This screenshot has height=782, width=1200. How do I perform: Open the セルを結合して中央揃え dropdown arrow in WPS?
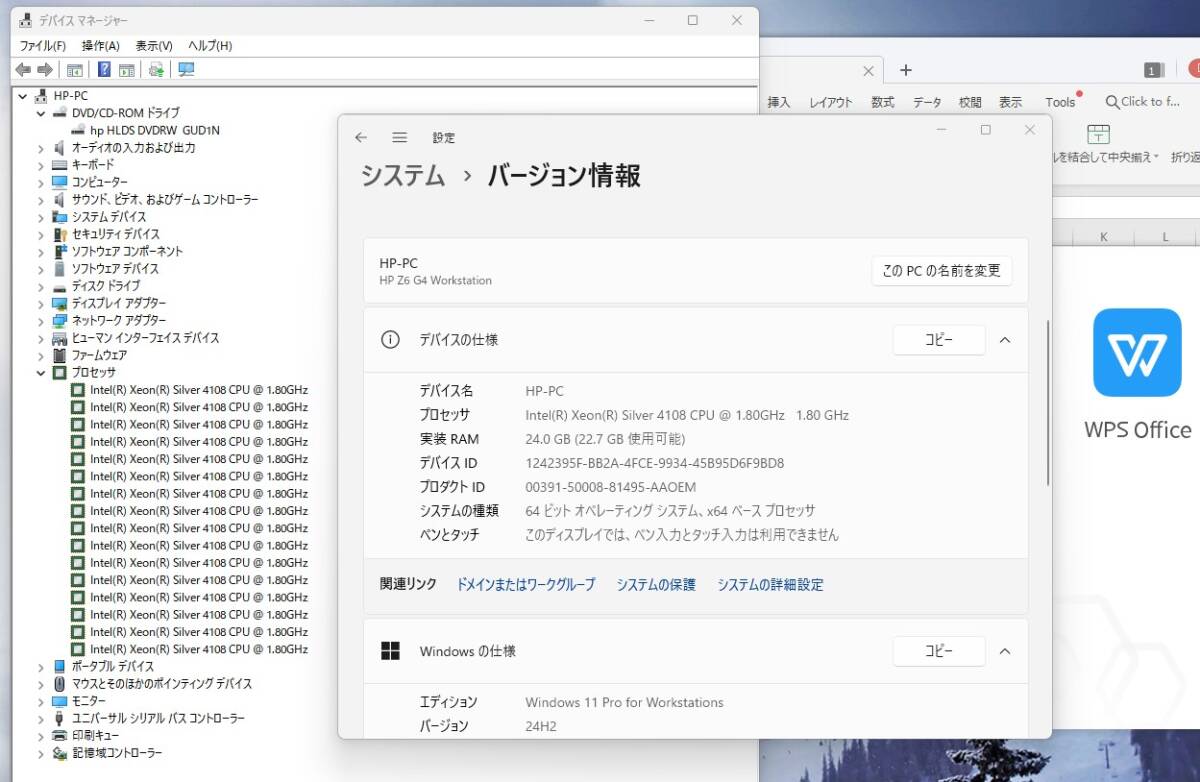coord(1156,157)
